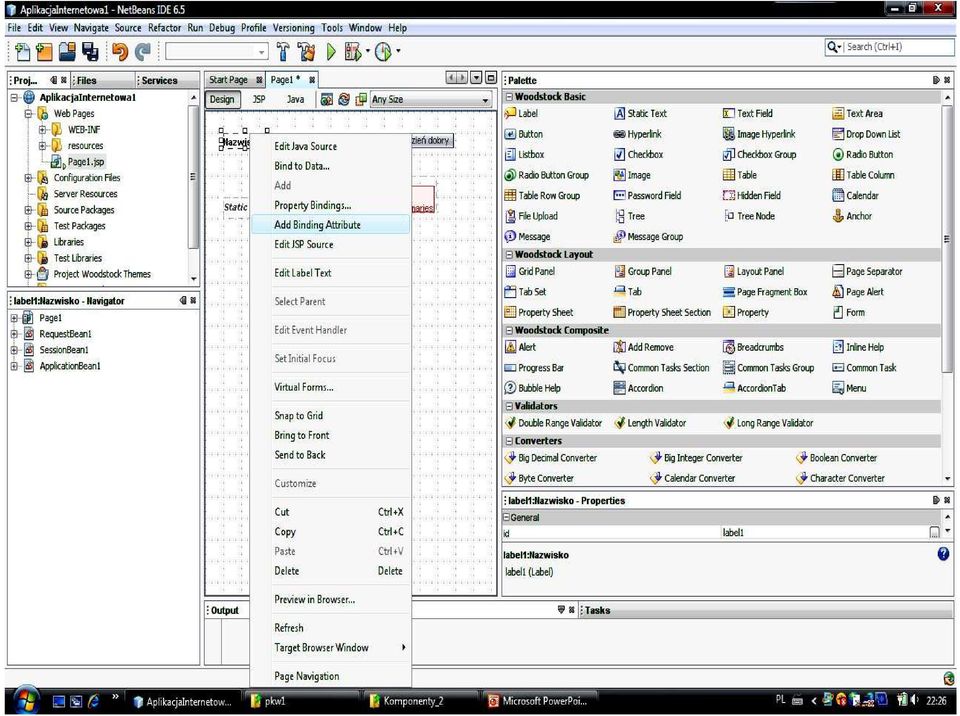Pick the Image Hyperlink palette component
The height and width of the screenshot is (716, 960).
pyautogui.click(x=759, y=134)
